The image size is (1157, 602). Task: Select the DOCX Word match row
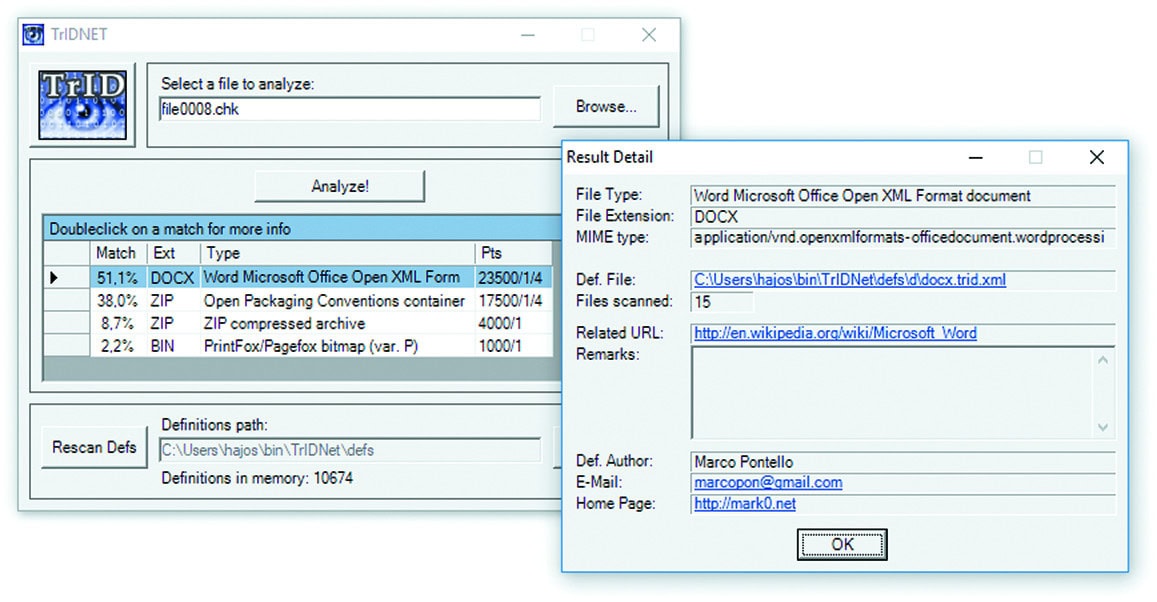(x=330, y=277)
